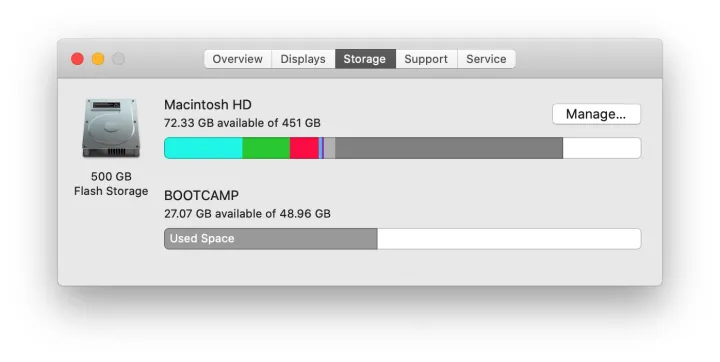Viewport: 720px width, 362px height.
Task: Open the Displays tab
Action: click(x=303, y=59)
